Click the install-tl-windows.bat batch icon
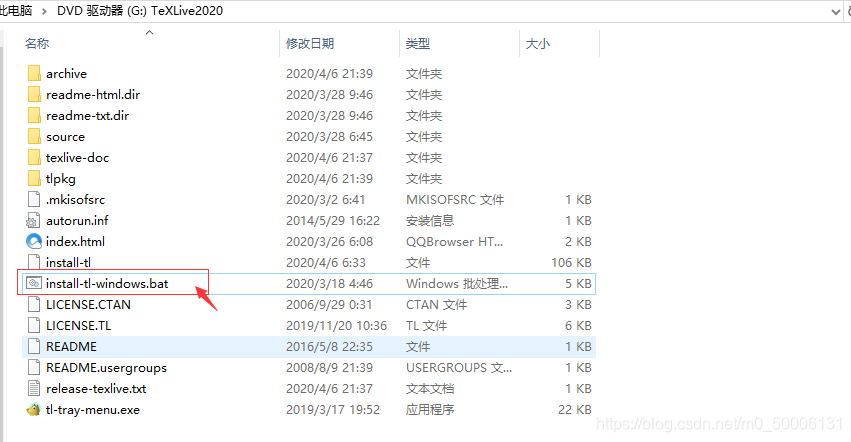The height and width of the screenshot is (442, 851). [x=34, y=283]
